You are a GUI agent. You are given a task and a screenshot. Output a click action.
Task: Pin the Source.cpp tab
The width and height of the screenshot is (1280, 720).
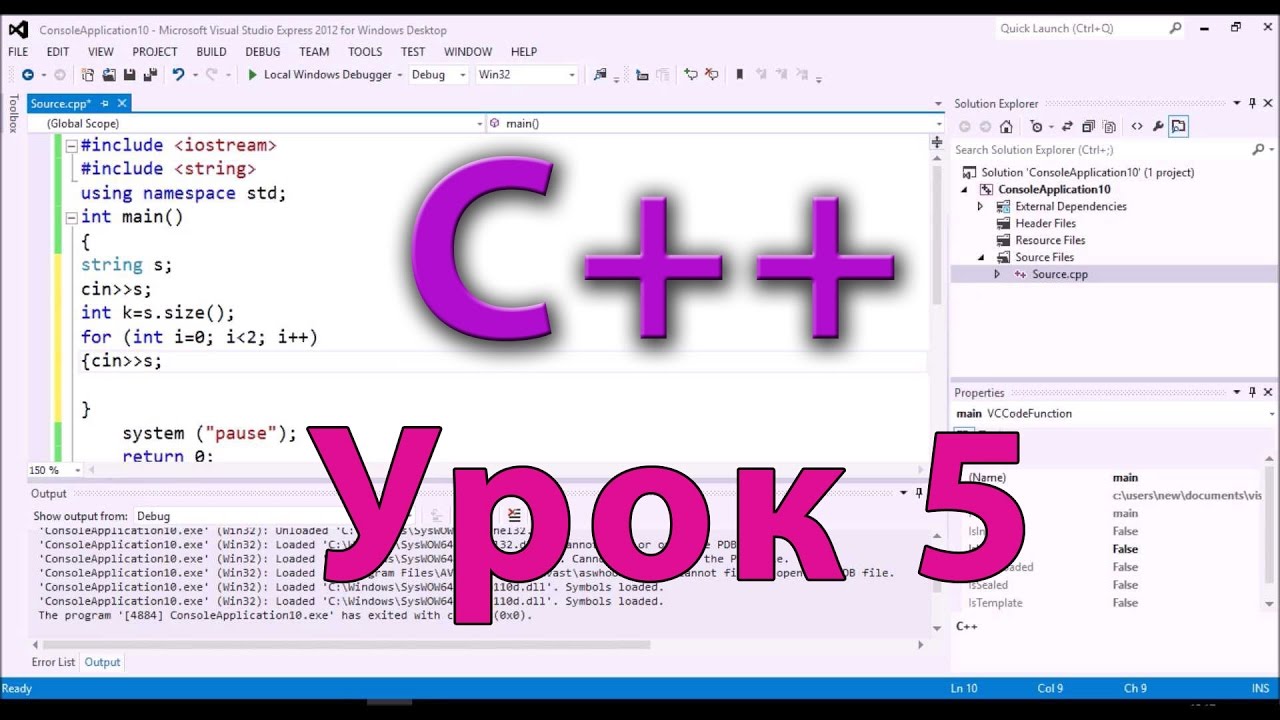105,103
